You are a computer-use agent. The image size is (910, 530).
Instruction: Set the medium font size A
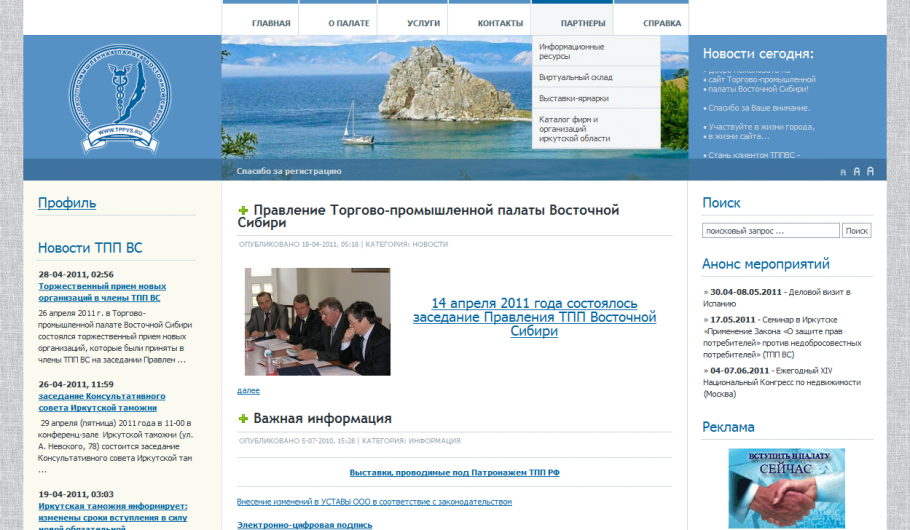tap(856, 172)
